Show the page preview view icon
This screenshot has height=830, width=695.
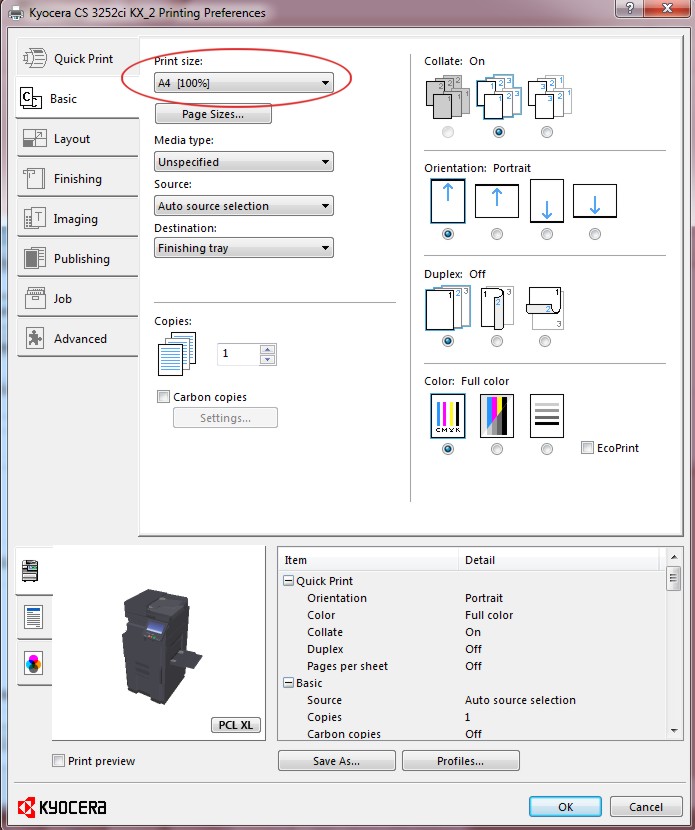click(33, 617)
